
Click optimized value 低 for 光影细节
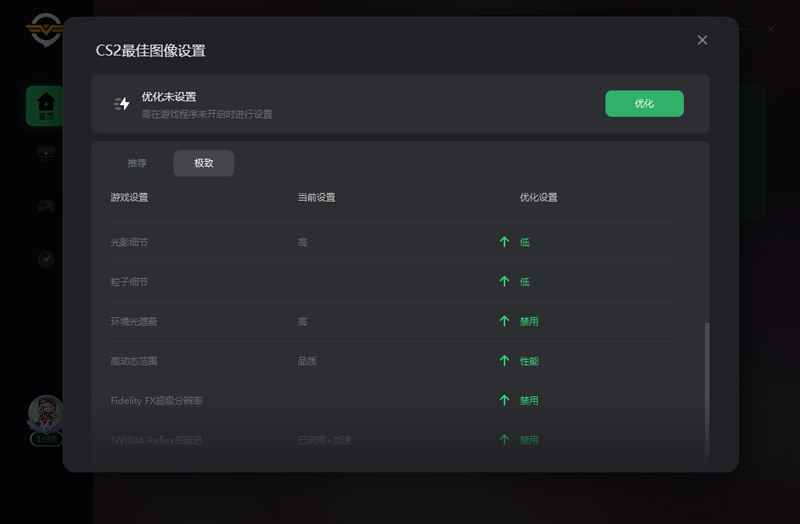524,242
